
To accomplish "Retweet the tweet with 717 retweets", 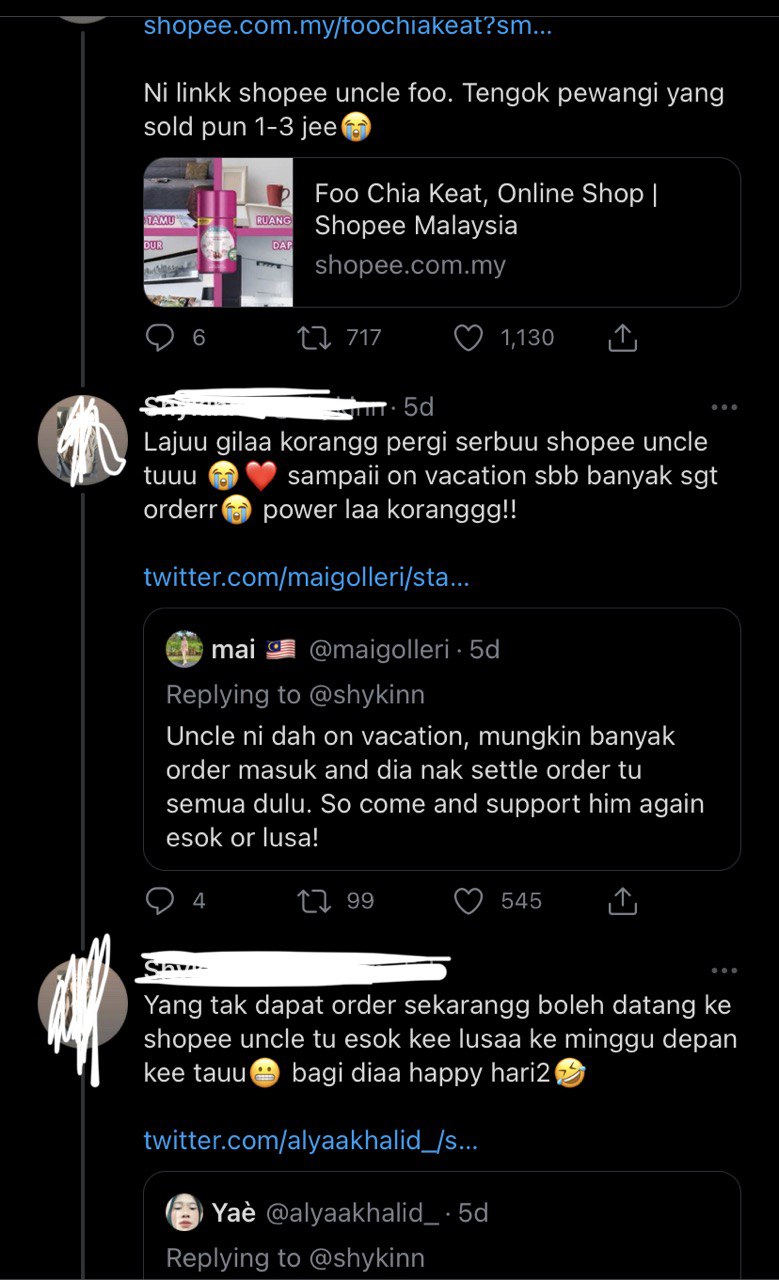I will 315,338.
